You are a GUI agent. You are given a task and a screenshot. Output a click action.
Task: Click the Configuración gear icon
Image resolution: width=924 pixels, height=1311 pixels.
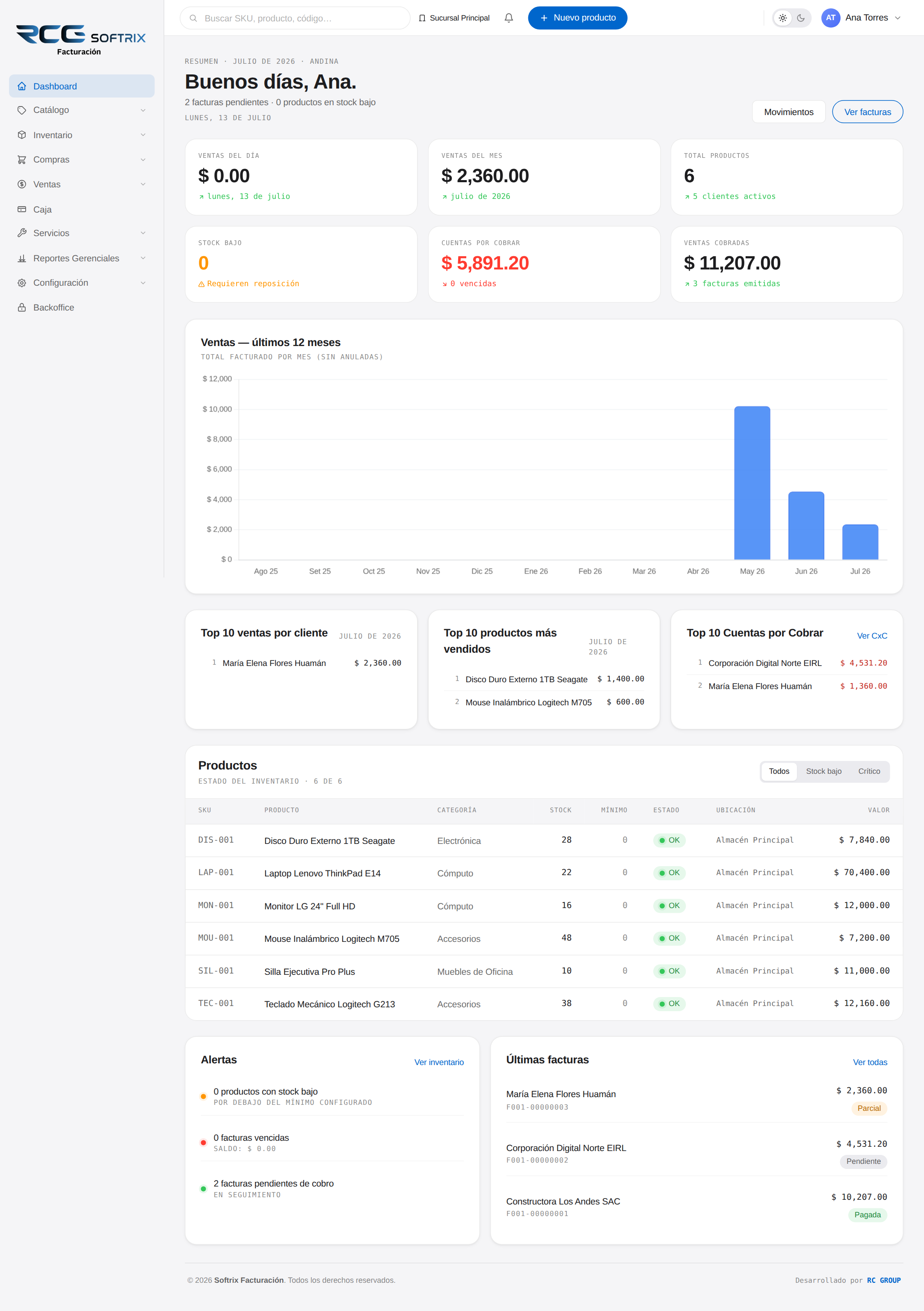(x=22, y=283)
